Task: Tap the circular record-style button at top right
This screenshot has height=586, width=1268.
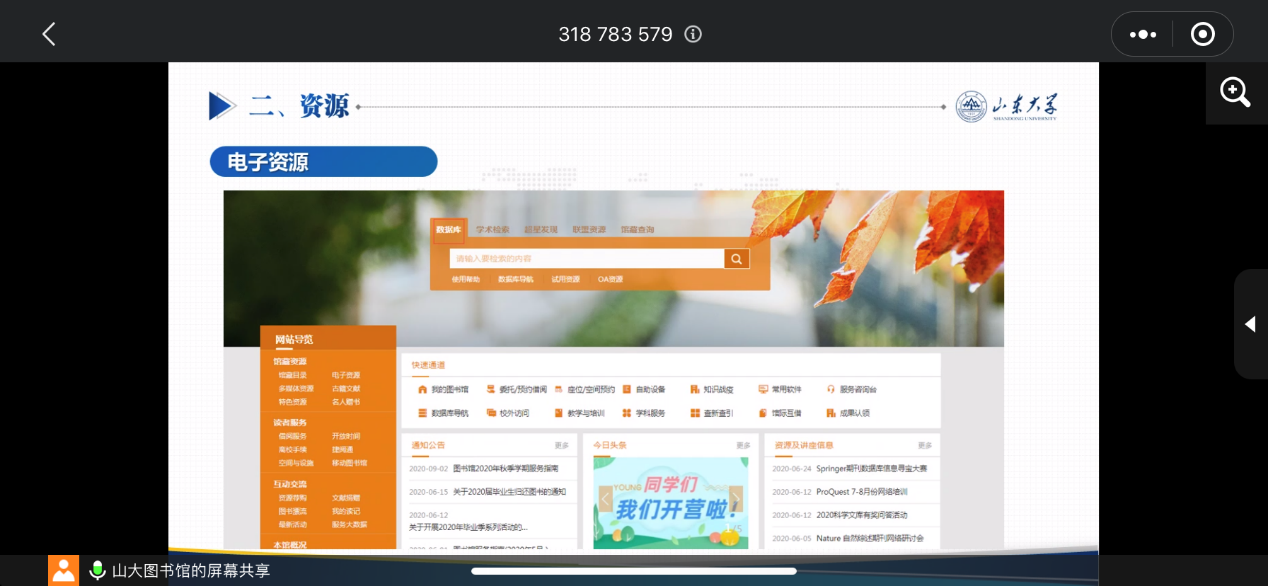Action: (x=1202, y=34)
